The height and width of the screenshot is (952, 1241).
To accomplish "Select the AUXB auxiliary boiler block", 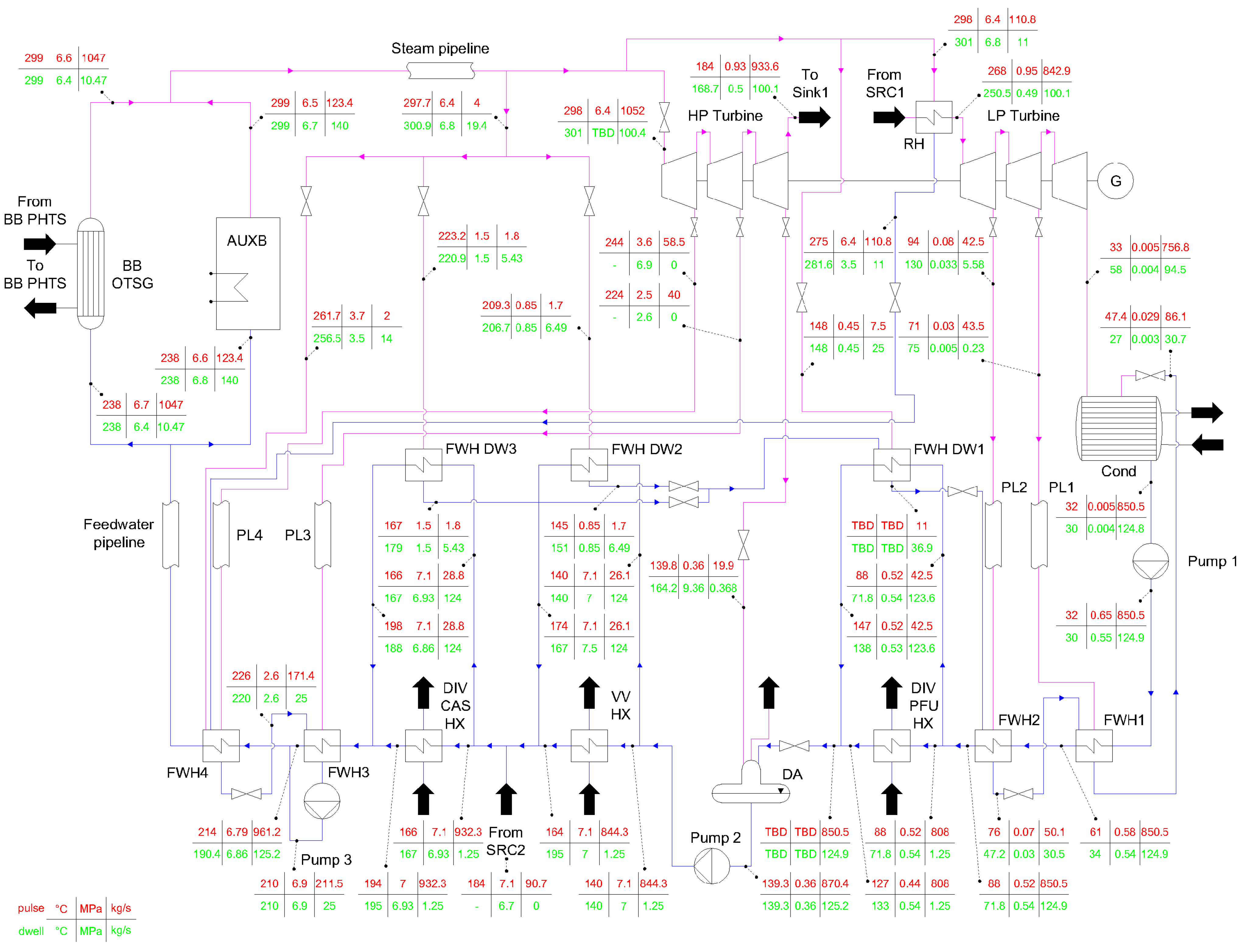I will tap(248, 273).
